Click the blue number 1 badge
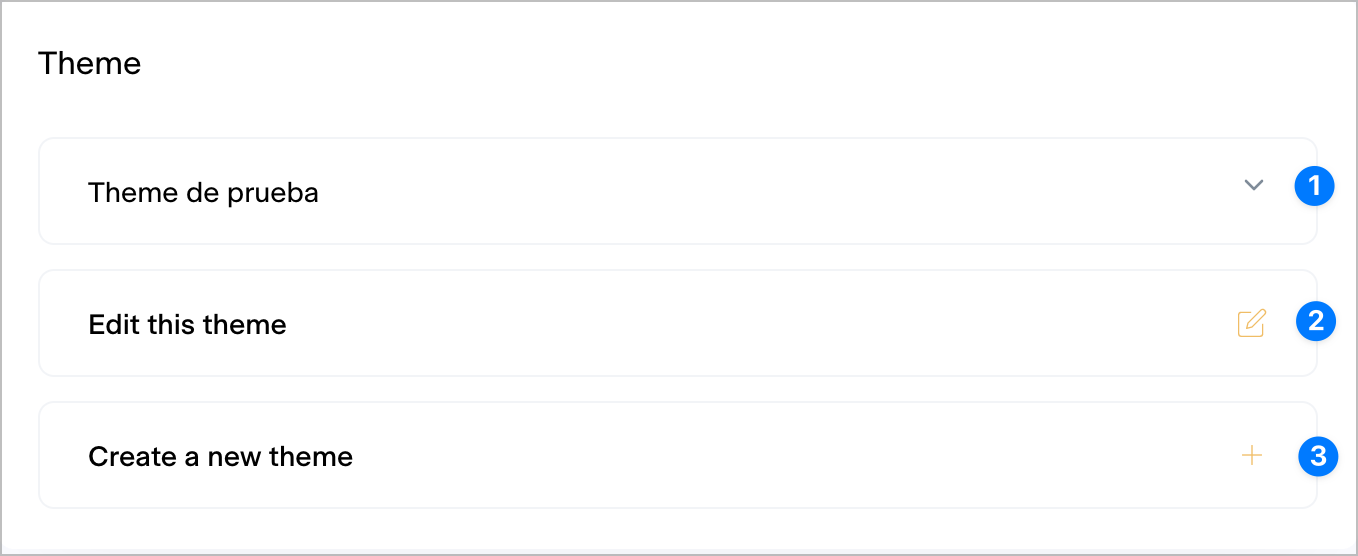The height and width of the screenshot is (556, 1358). click(x=1314, y=186)
